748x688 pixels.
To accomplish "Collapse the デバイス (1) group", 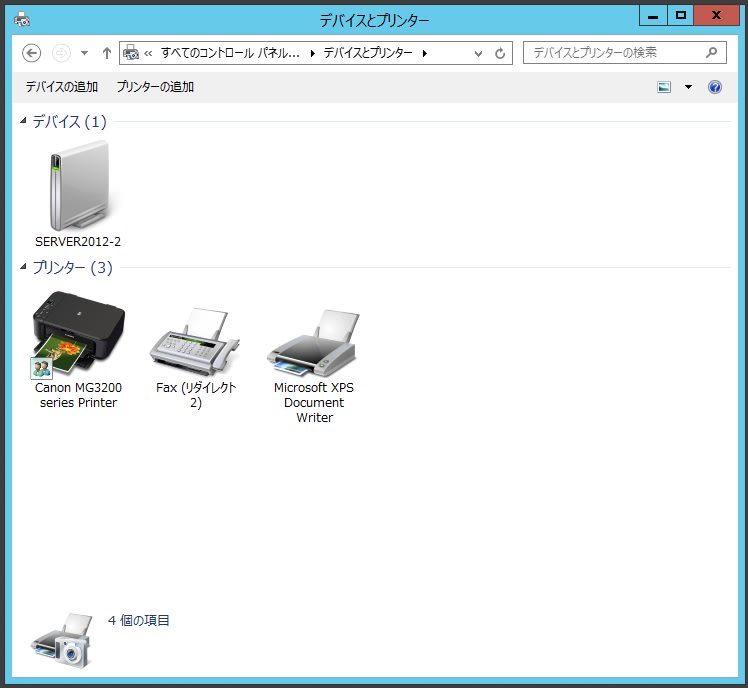I will tap(22, 121).
